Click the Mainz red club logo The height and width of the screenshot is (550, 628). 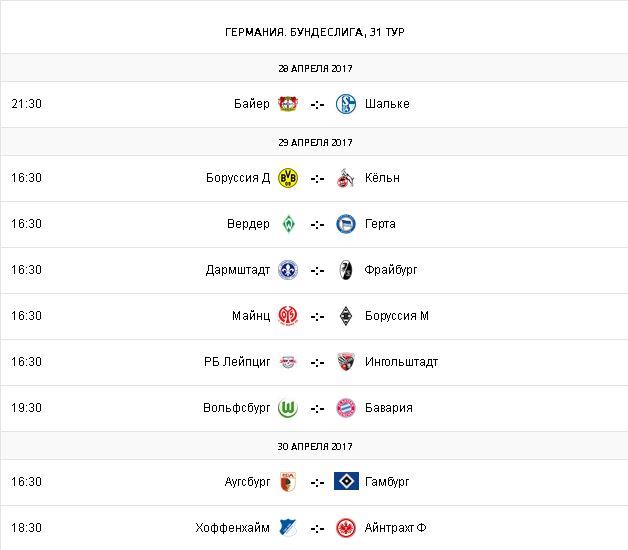click(289, 316)
